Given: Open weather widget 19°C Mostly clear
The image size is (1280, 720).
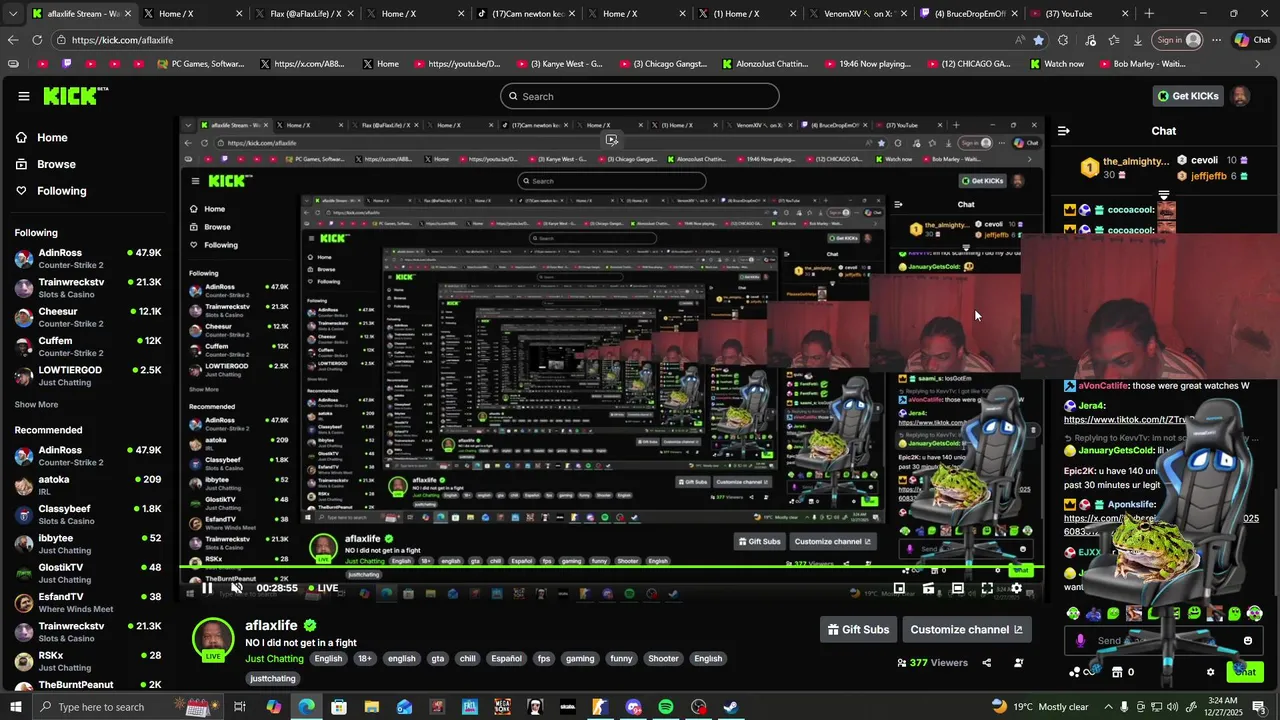Looking at the screenshot, I should [x=1040, y=707].
